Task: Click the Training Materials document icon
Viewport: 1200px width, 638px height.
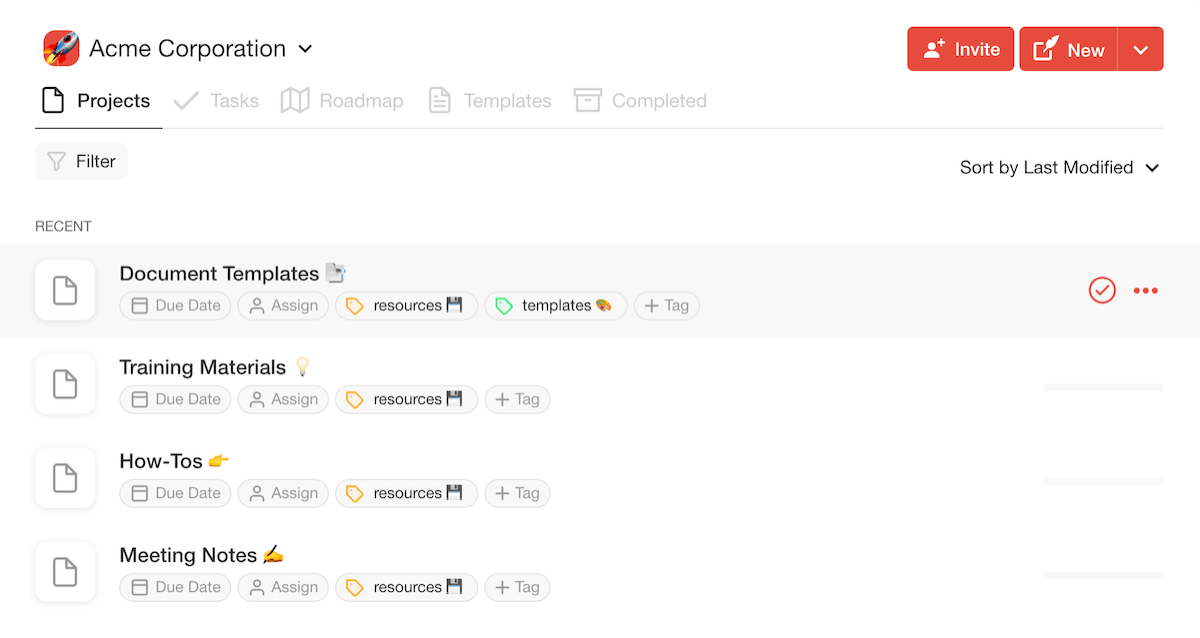Action: (65, 384)
